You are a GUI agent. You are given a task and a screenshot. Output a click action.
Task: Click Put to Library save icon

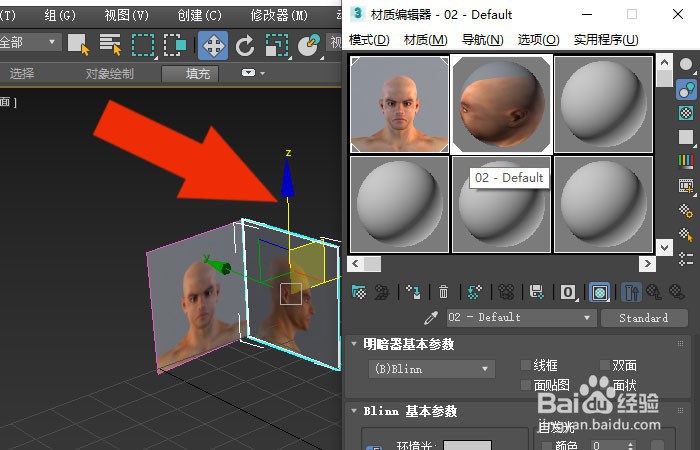click(x=537, y=292)
